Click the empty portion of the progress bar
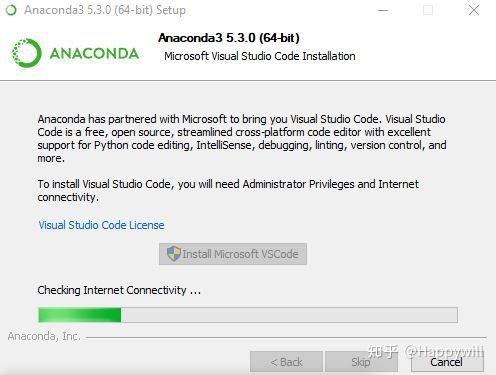496x375 pixels. point(289,315)
